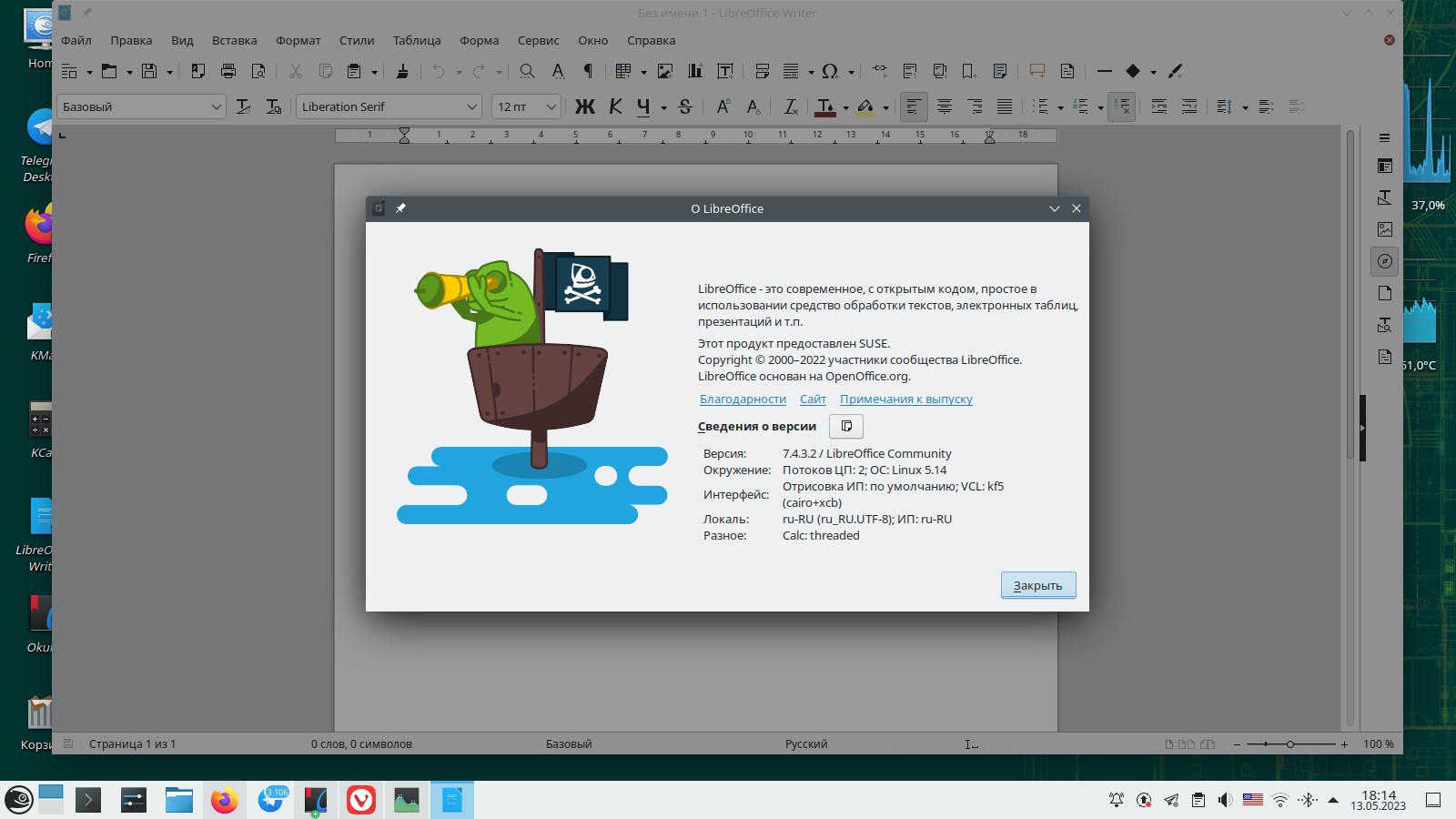The image size is (1456, 819).
Task: Toggle Italic (К) formatting
Action: pyautogui.click(x=615, y=106)
